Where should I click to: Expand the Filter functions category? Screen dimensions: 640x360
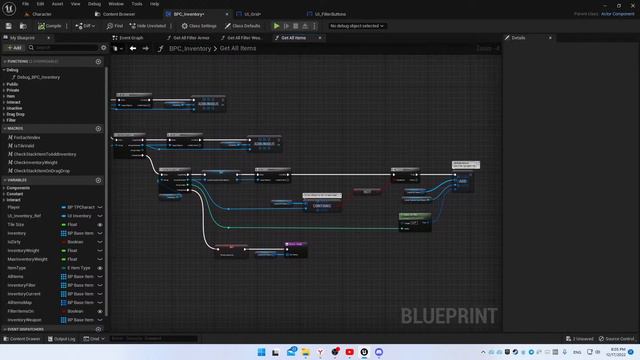point(4,120)
